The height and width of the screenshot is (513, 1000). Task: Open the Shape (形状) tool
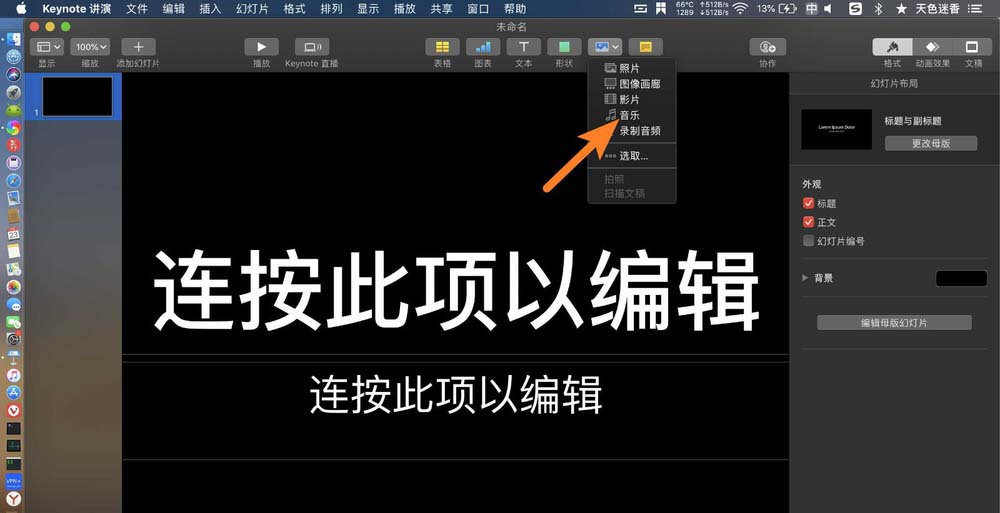coord(564,47)
